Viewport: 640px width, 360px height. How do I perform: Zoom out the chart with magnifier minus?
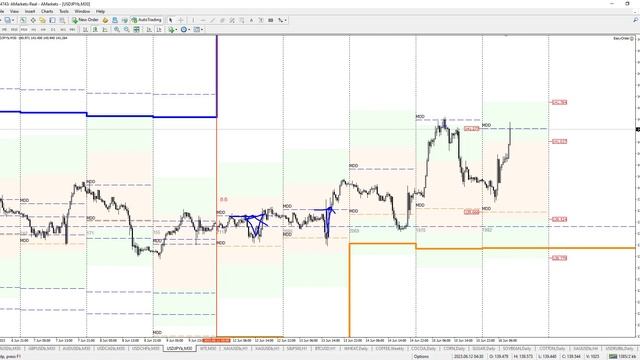point(127,29)
